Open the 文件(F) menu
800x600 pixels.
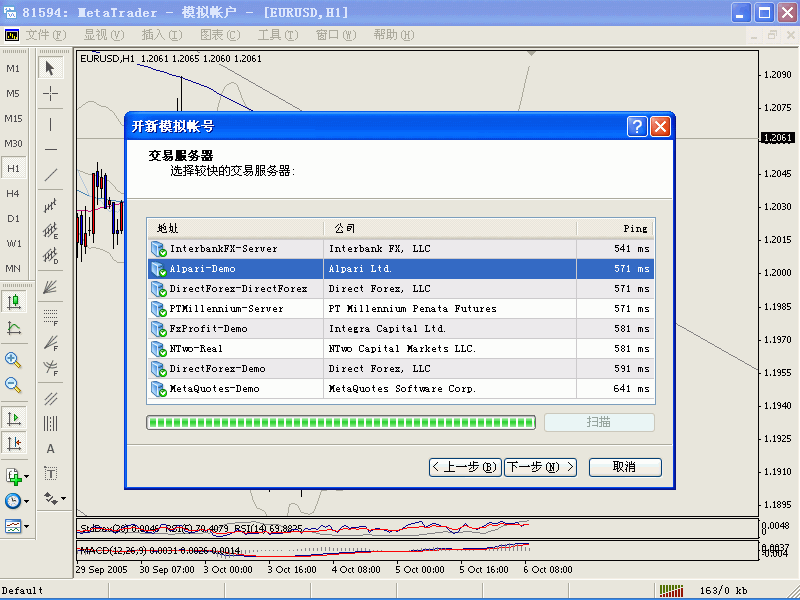point(46,35)
